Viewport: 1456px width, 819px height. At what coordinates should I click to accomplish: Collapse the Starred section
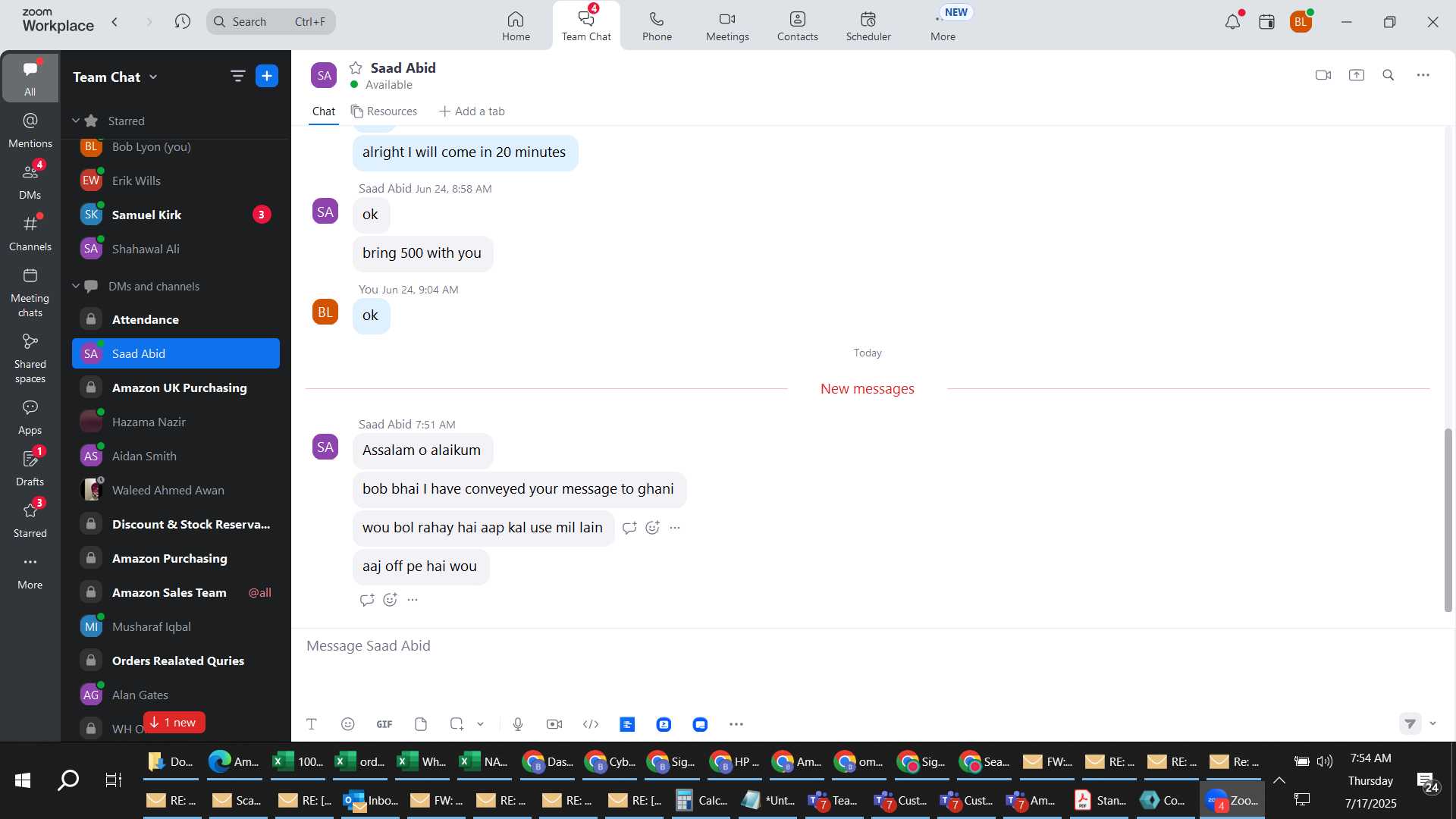tap(76, 121)
